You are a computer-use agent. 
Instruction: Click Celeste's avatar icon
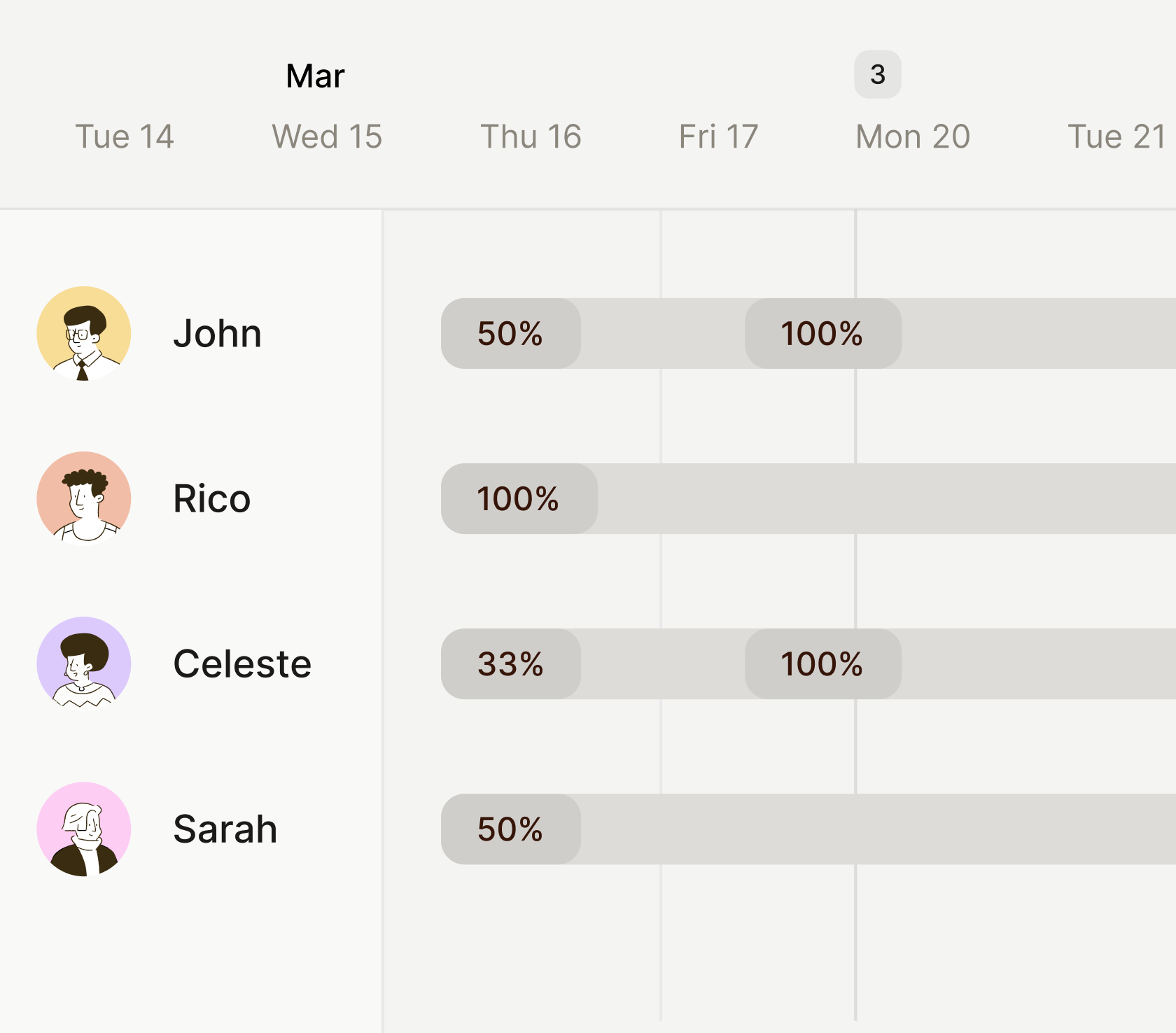(x=84, y=663)
